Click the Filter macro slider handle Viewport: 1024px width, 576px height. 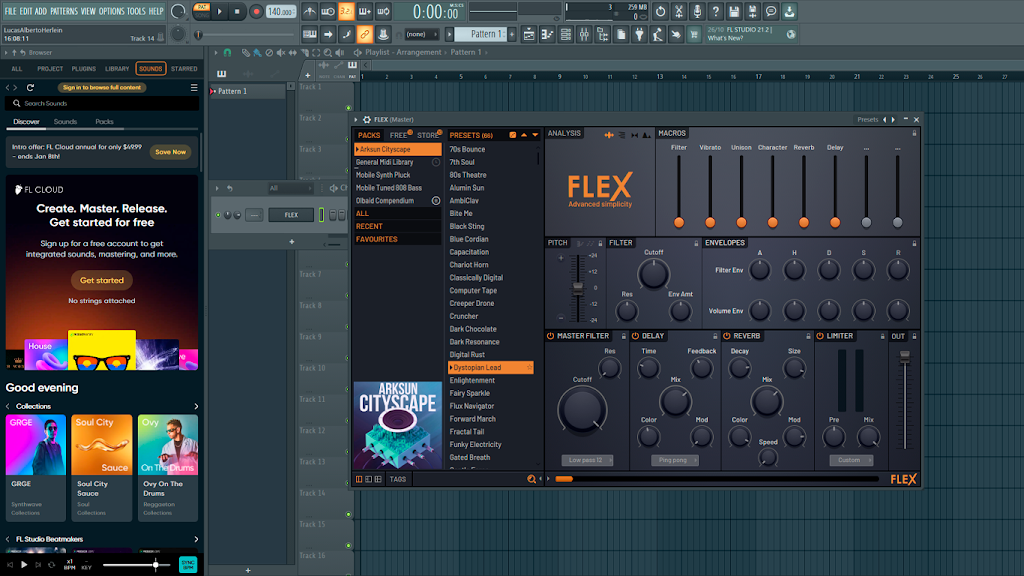click(679, 223)
